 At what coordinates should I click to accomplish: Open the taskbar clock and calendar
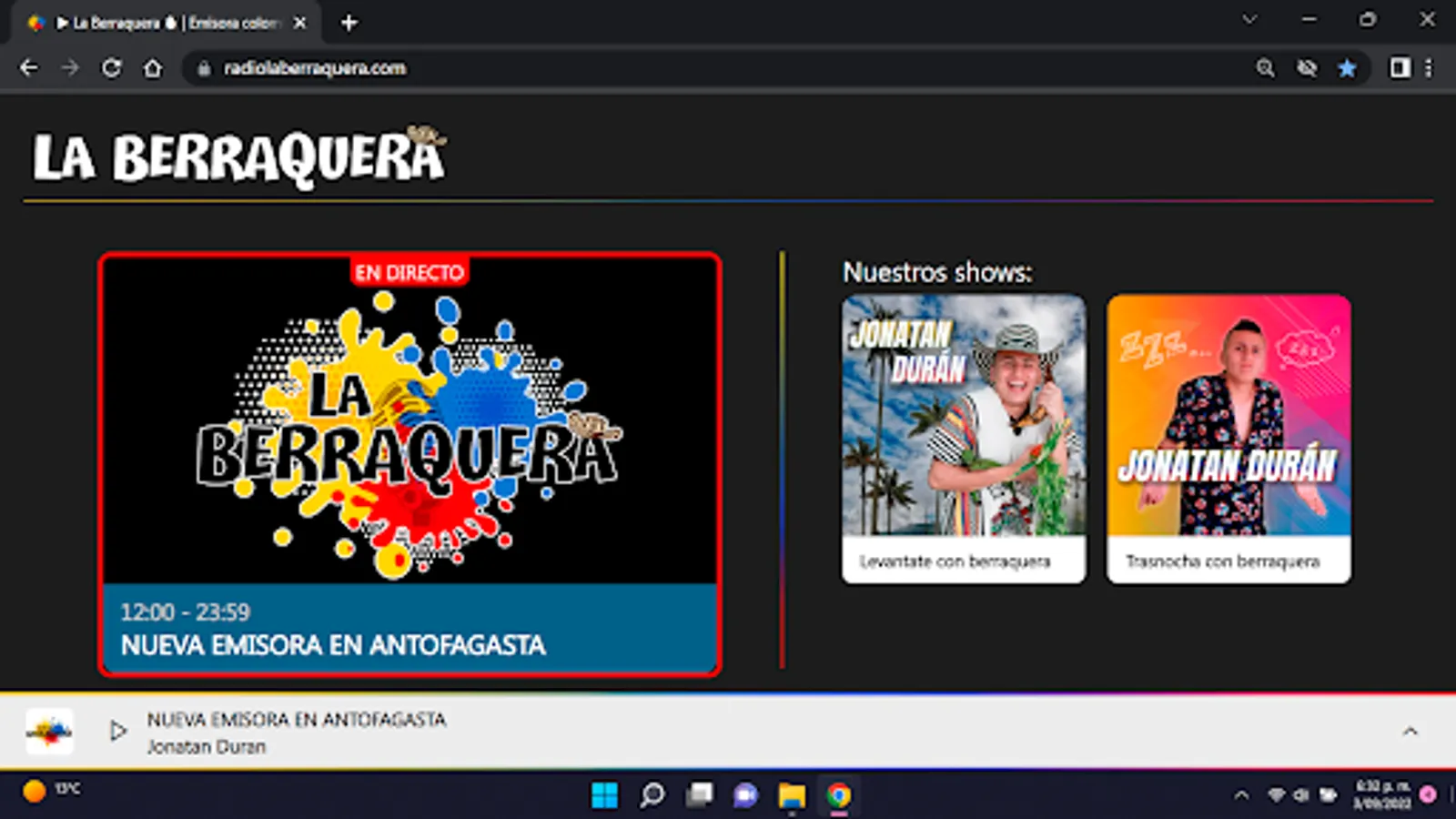[x=1381, y=794]
